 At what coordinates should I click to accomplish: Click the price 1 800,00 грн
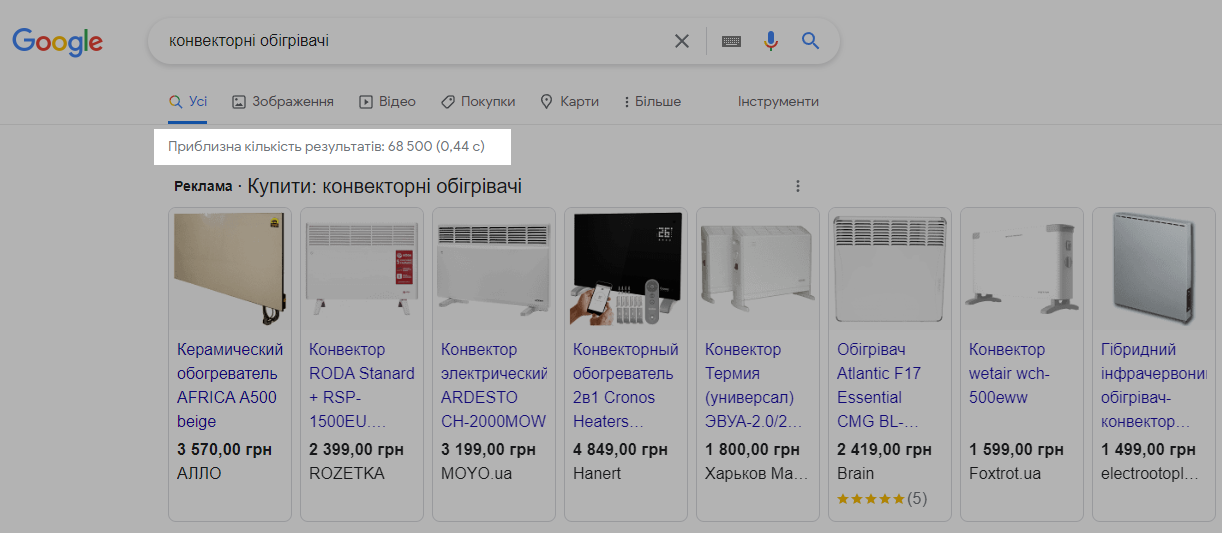[x=752, y=450]
